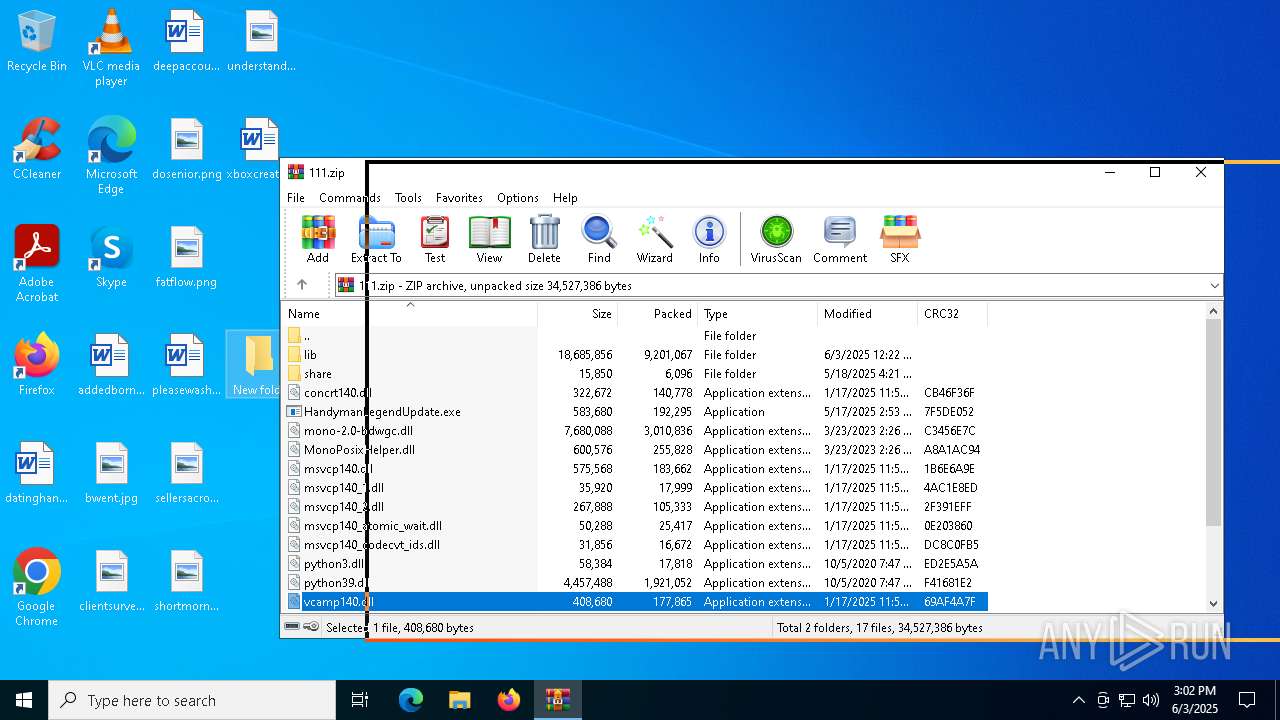1280x720 pixels.
Task: Run the Test archive tool
Action: pyautogui.click(x=435, y=239)
